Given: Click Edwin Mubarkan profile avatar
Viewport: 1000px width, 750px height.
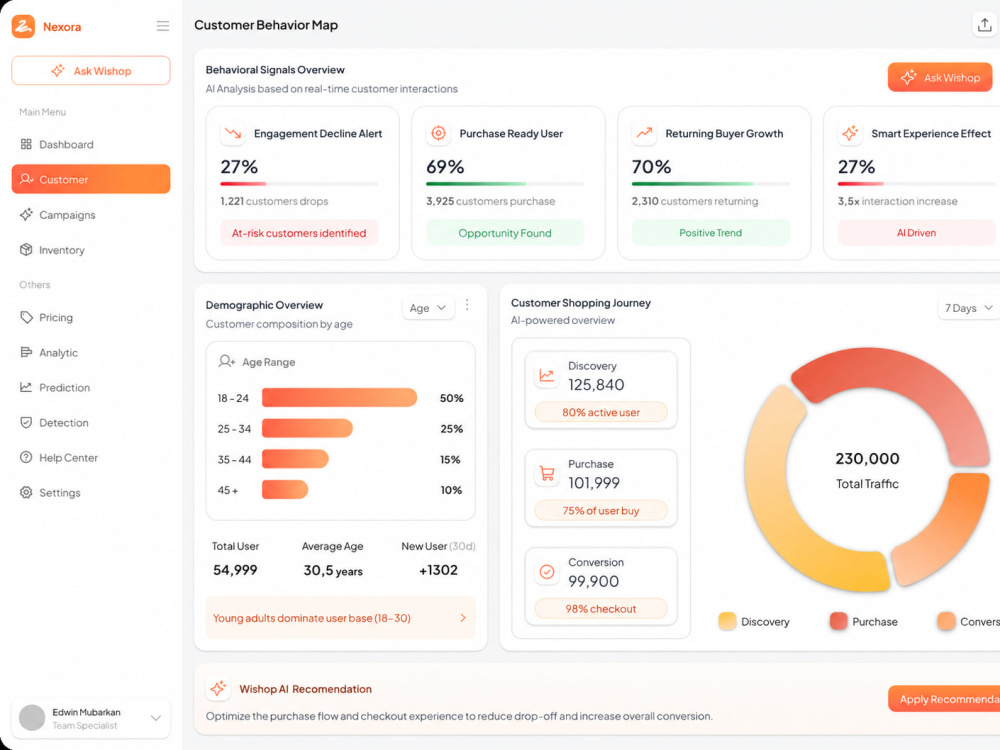Looking at the screenshot, I should coord(32,718).
